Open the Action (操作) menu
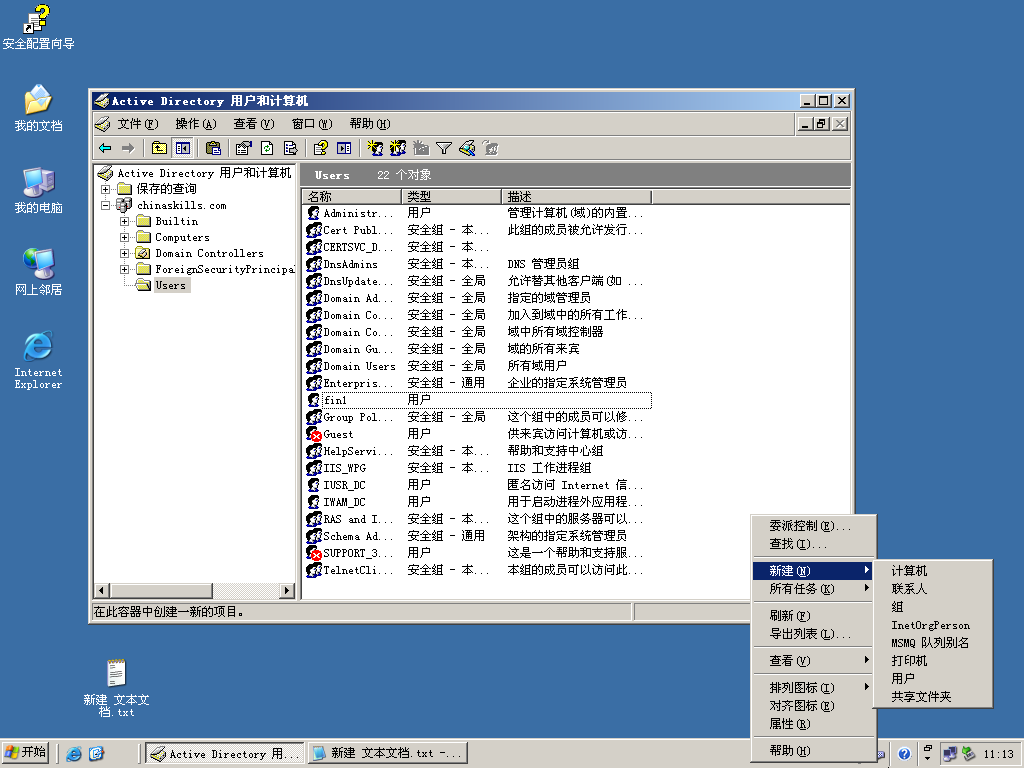1024x768 pixels. 195,123
